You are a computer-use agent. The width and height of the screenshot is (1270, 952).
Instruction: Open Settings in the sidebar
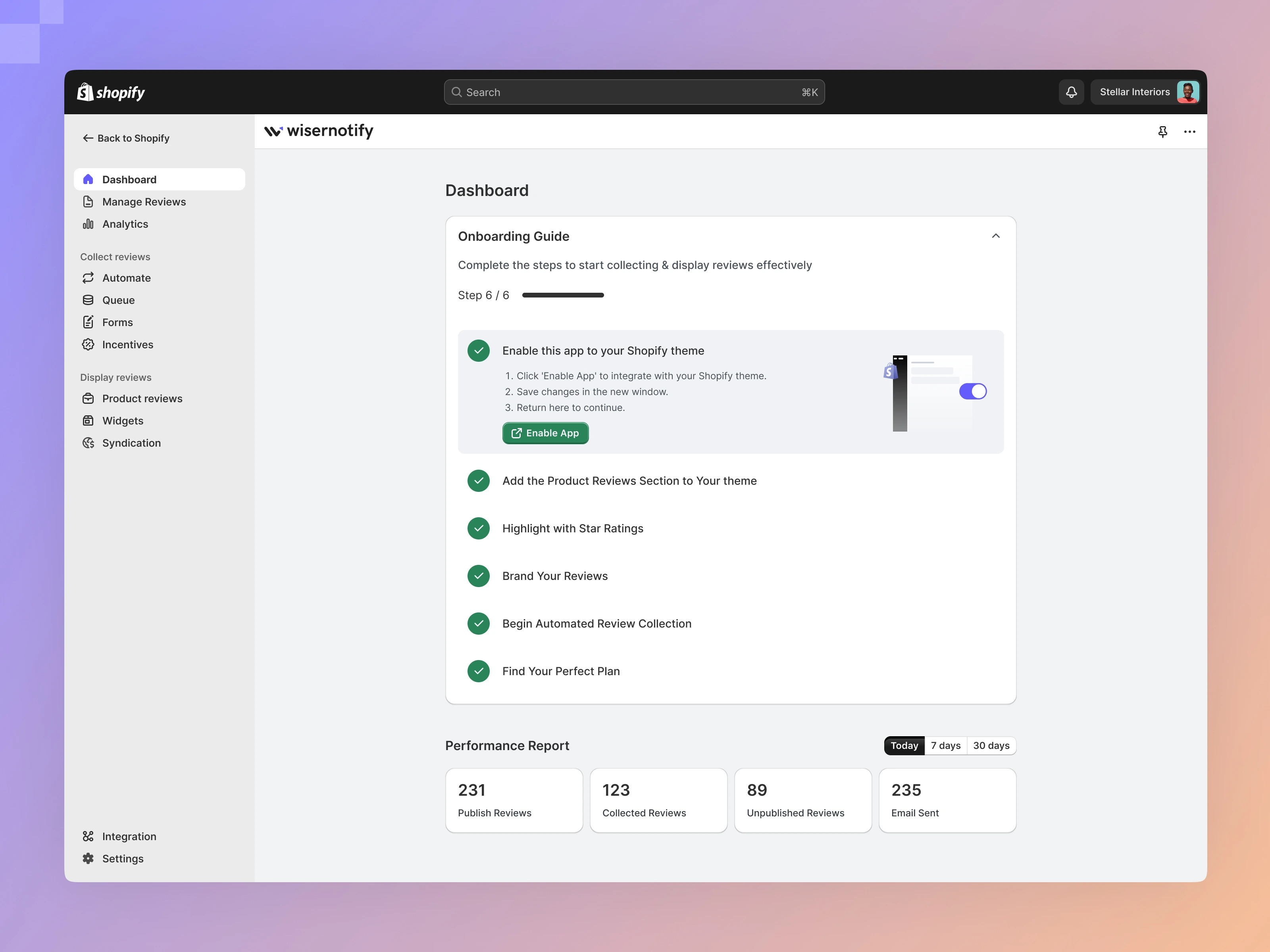(x=160, y=858)
